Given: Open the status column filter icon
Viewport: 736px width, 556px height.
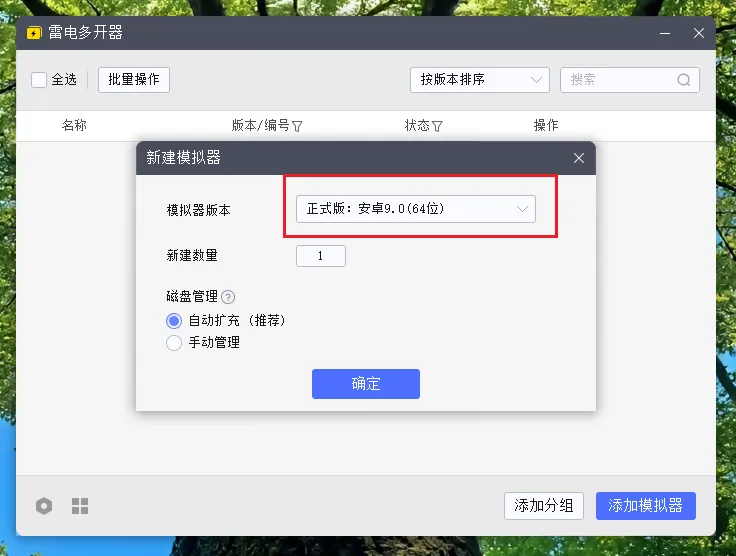Looking at the screenshot, I should (x=437, y=126).
